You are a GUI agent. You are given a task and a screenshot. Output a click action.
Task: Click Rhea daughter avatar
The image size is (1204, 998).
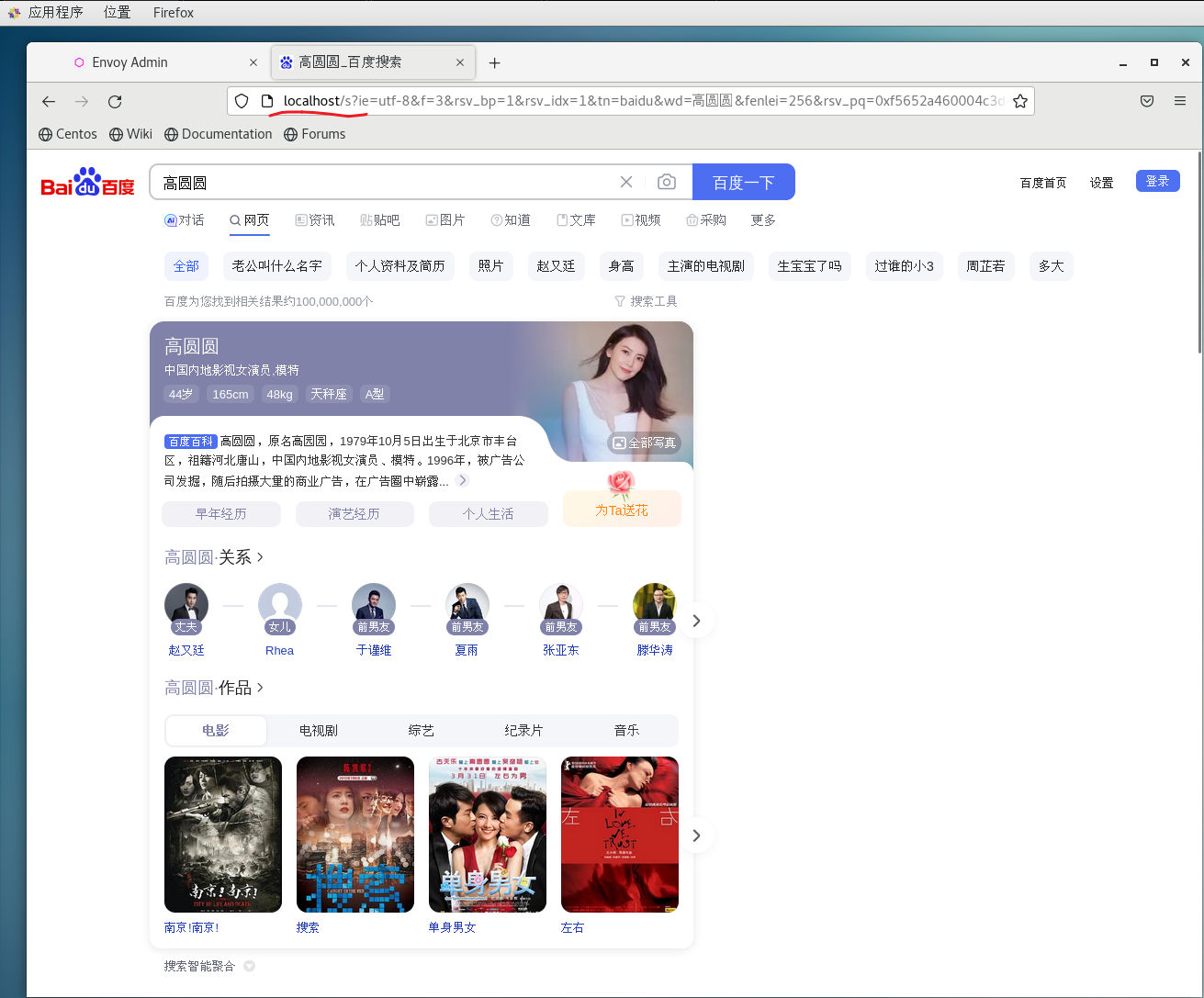pos(280,606)
